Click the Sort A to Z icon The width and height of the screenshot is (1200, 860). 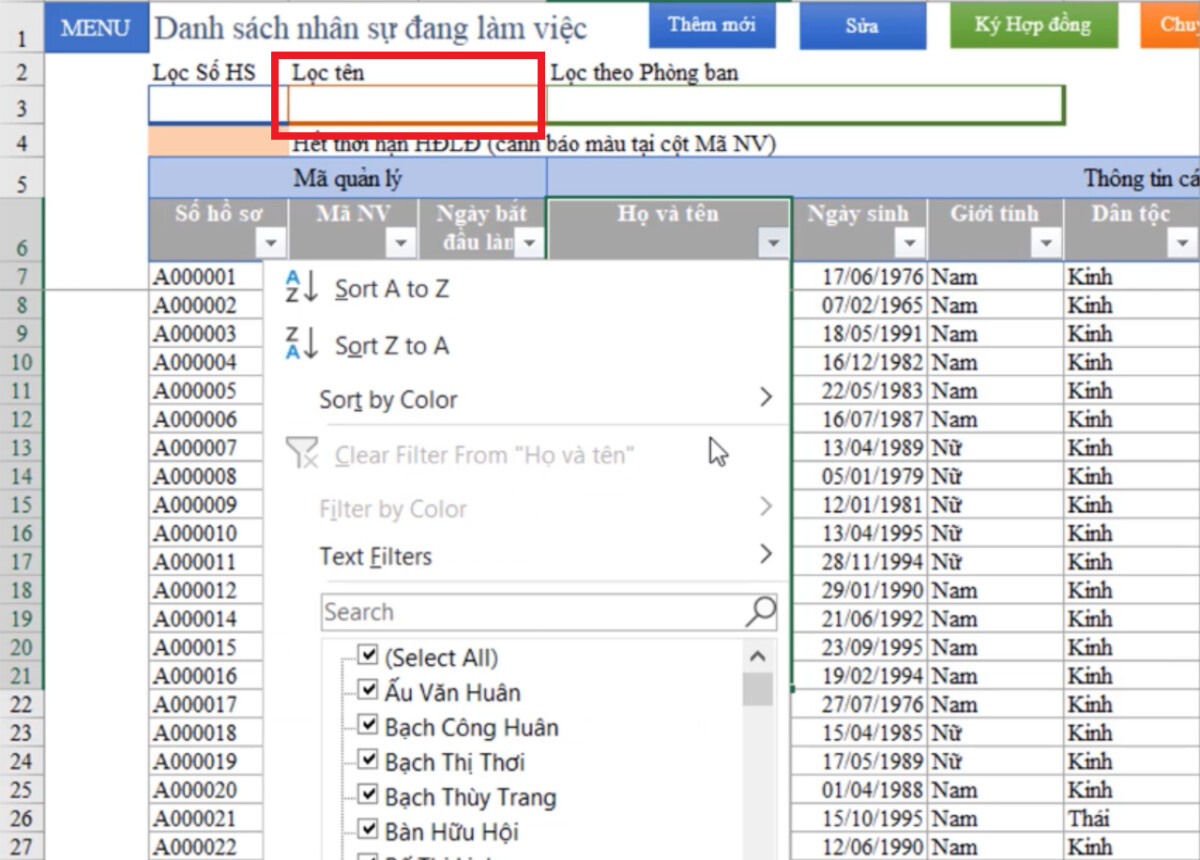point(299,288)
